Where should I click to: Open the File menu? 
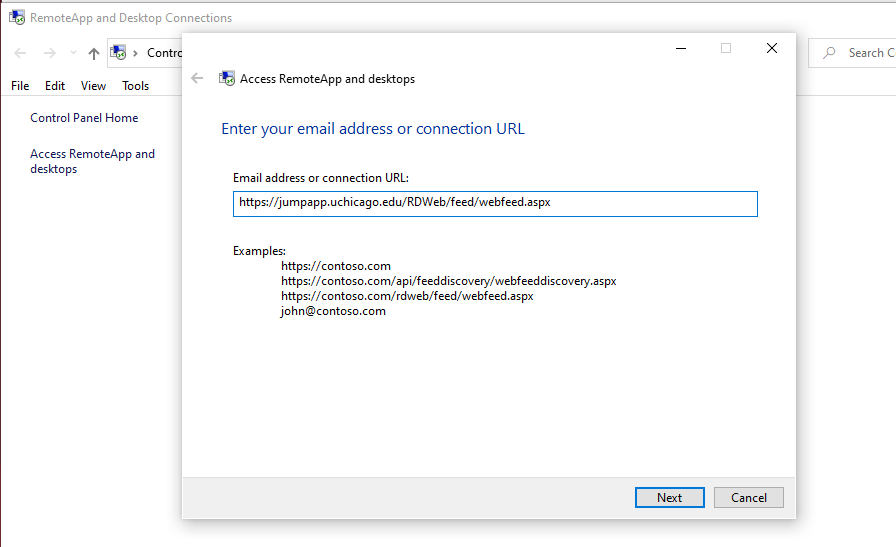pos(20,86)
